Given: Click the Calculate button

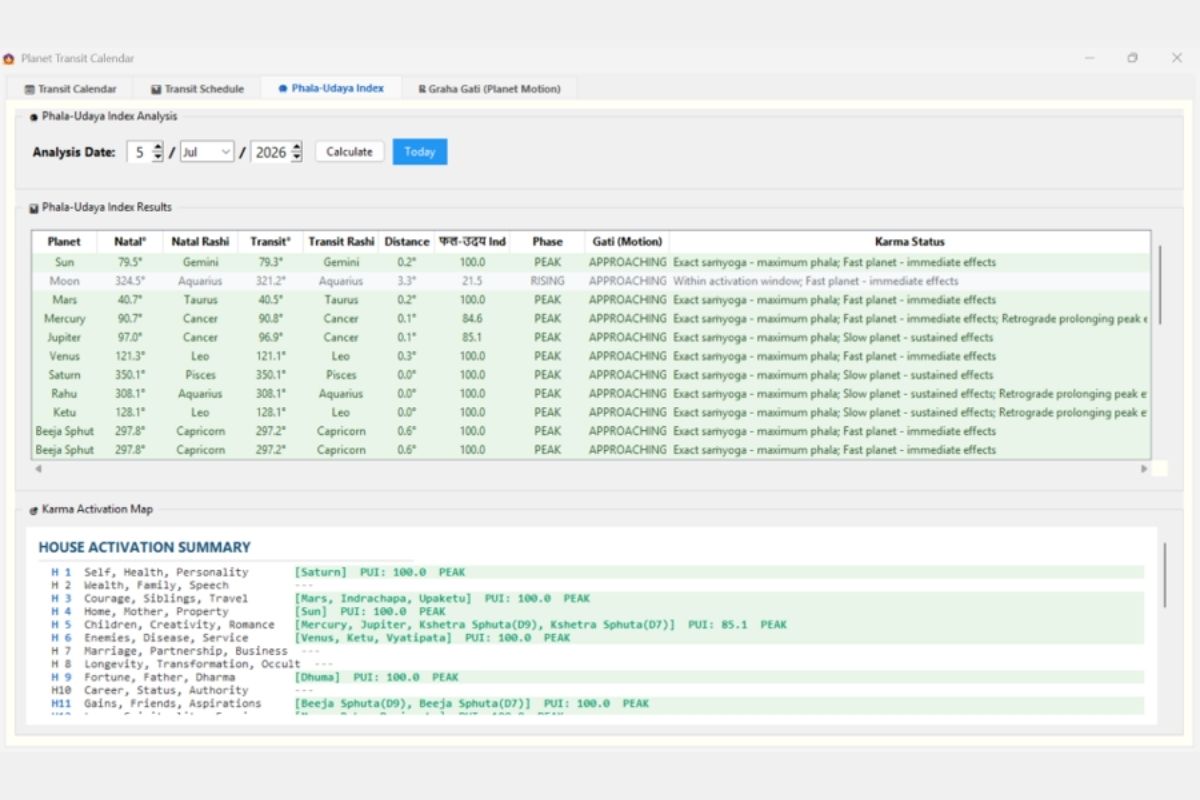Looking at the screenshot, I should (x=349, y=152).
